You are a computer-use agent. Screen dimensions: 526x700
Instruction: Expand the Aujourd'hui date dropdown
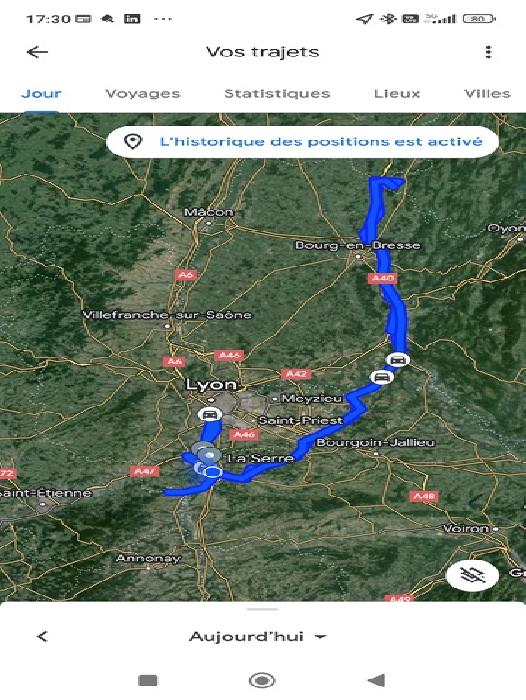pyautogui.click(x=258, y=636)
